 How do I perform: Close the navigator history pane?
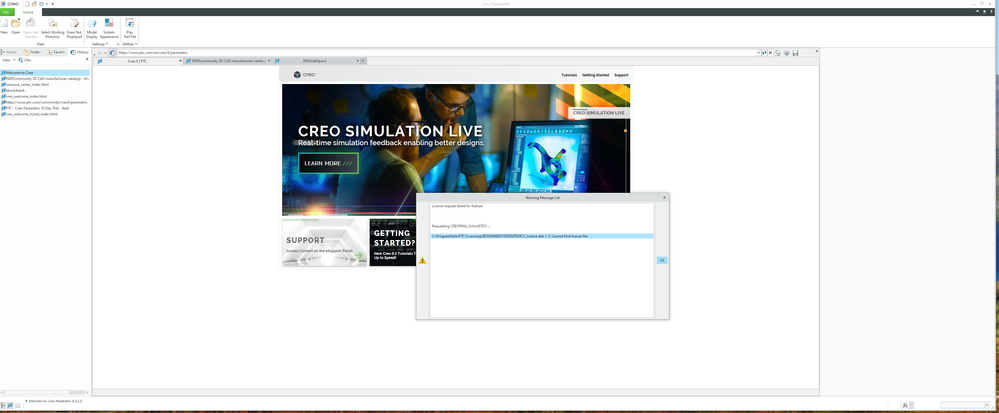tap(87, 59)
